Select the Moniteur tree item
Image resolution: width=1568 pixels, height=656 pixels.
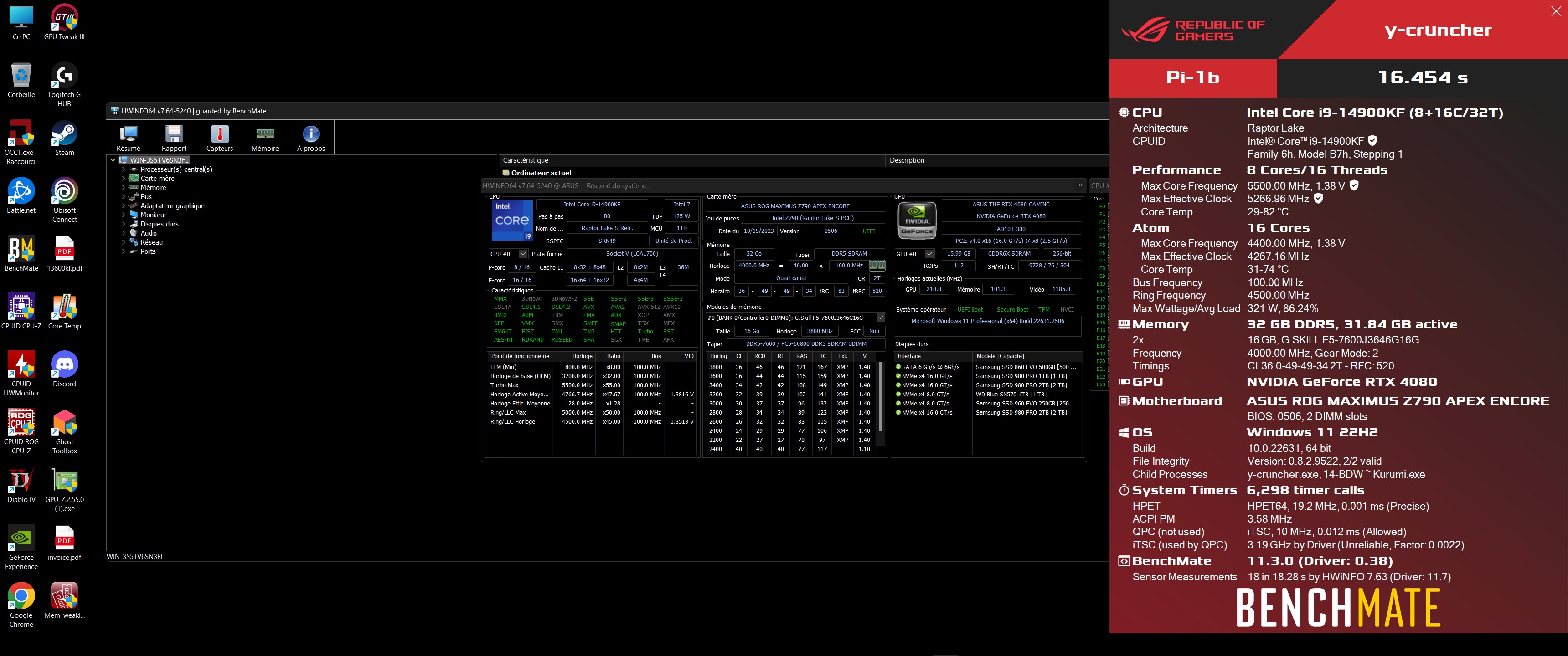(153, 215)
